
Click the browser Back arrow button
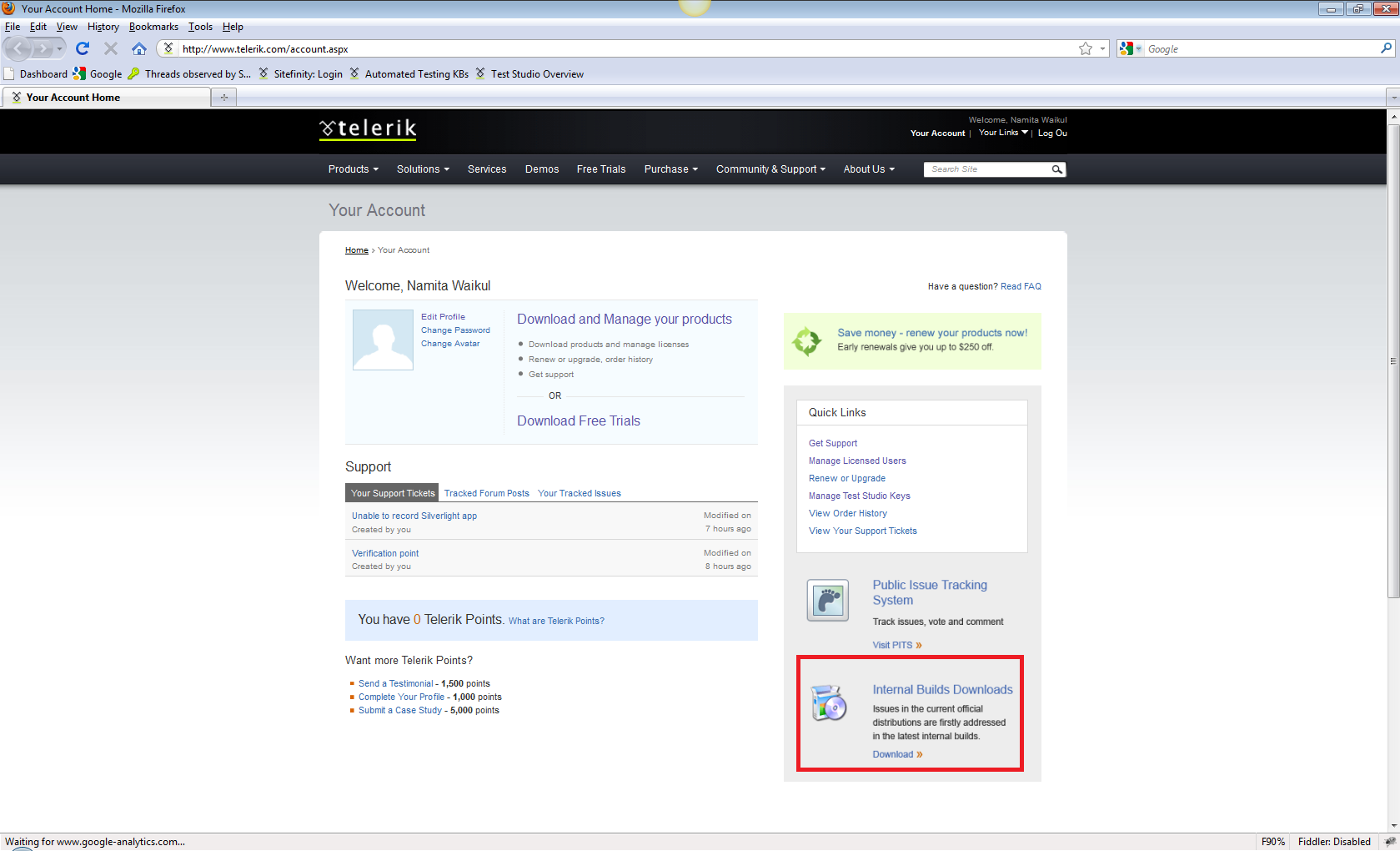[x=18, y=48]
